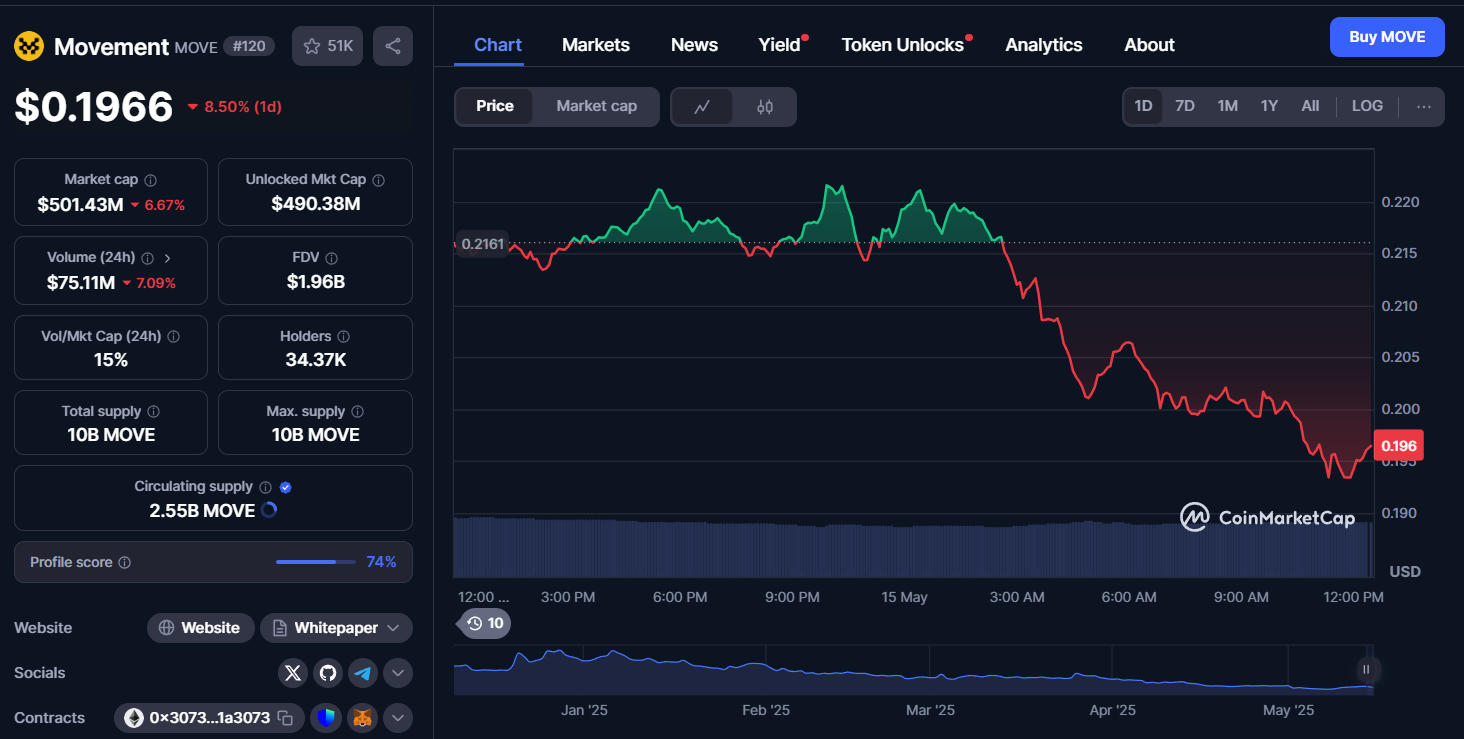
Task: Click the current price label 0.196
Action: 1400,445
